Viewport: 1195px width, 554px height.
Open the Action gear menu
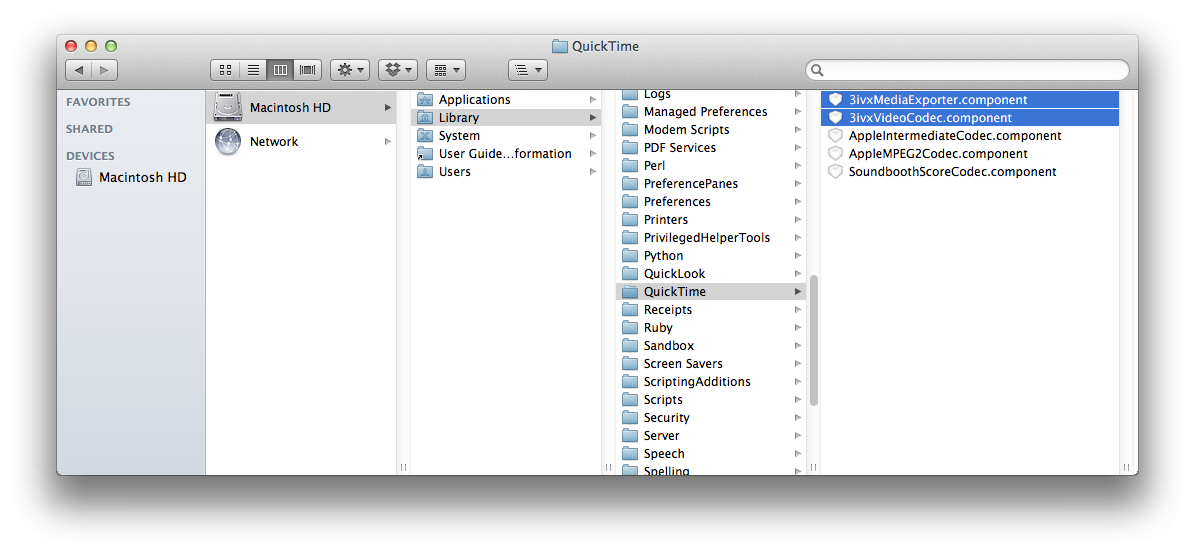(x=350, y=70)
